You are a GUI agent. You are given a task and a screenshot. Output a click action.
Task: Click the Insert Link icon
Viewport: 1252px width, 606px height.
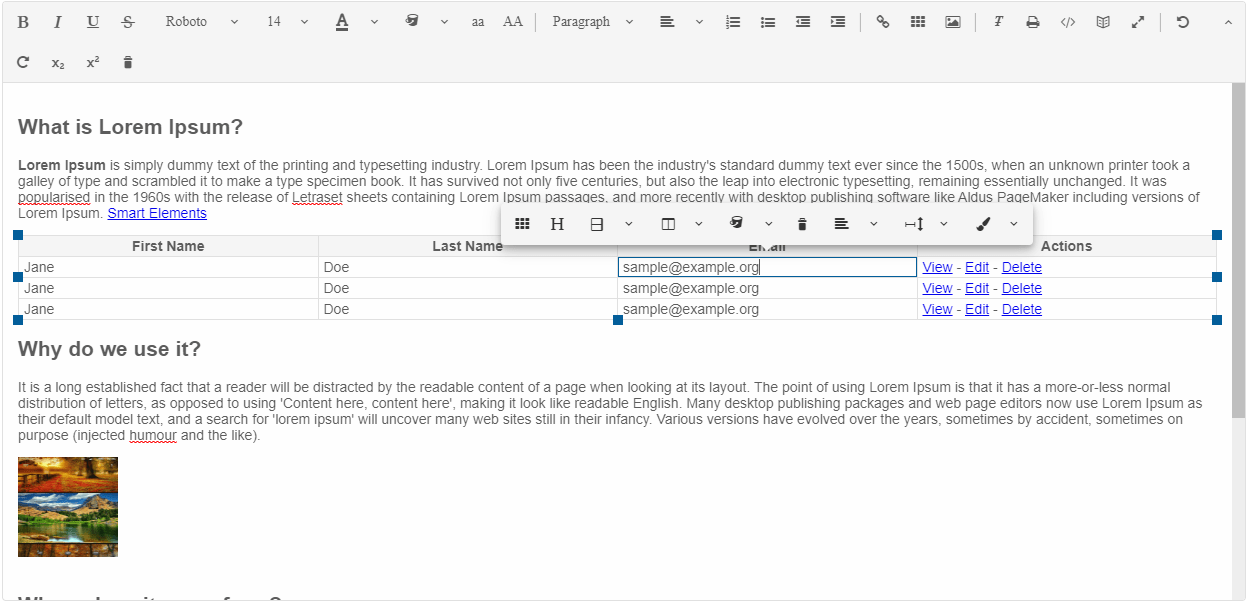(x=883, y=21)
